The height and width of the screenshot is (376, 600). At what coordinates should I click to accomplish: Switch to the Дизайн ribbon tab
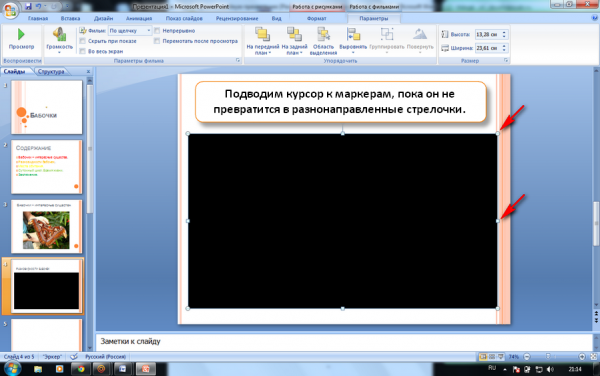coord(103,18)
